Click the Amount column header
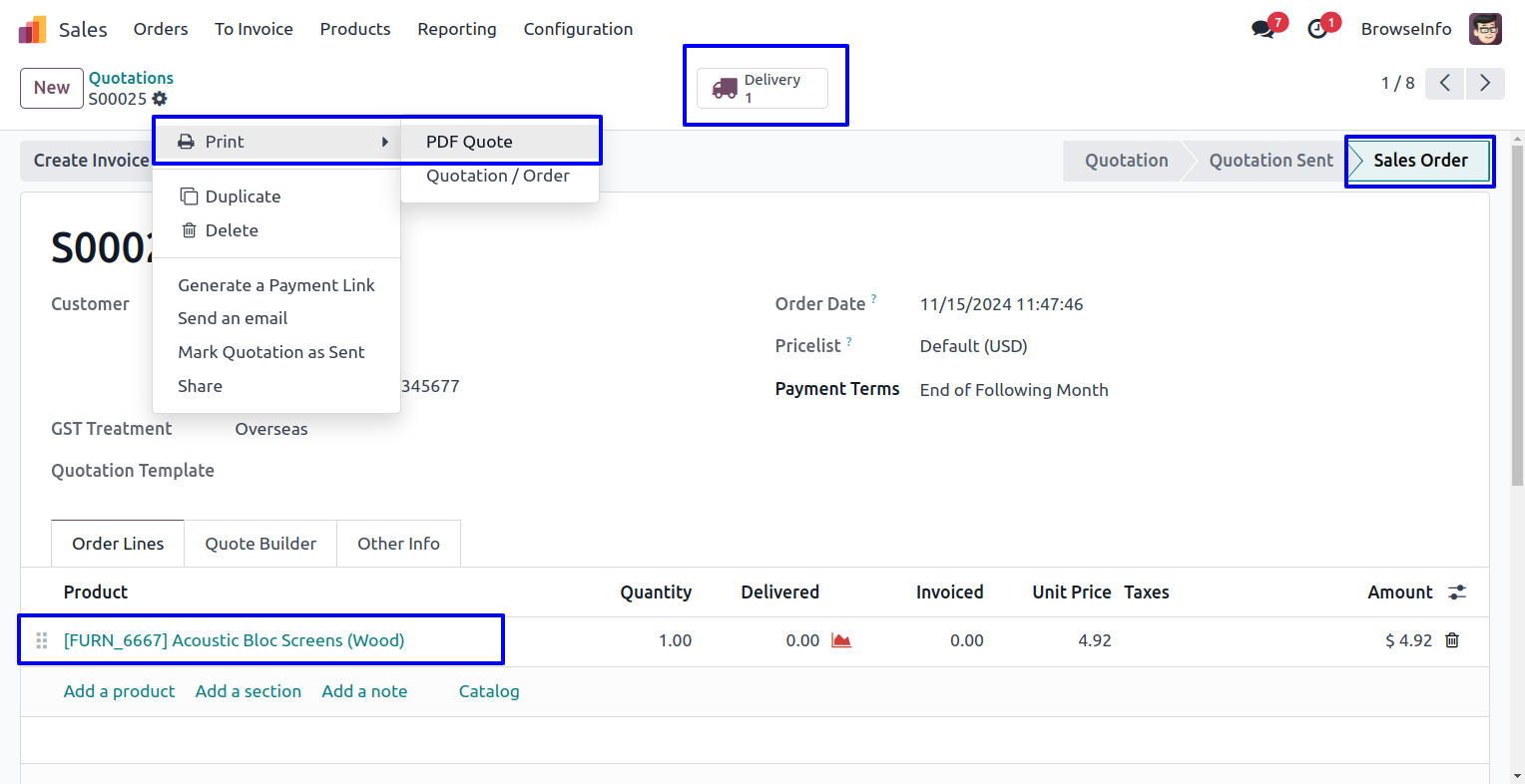Viewport: 1525px width, 784px height. [1400, 592]
